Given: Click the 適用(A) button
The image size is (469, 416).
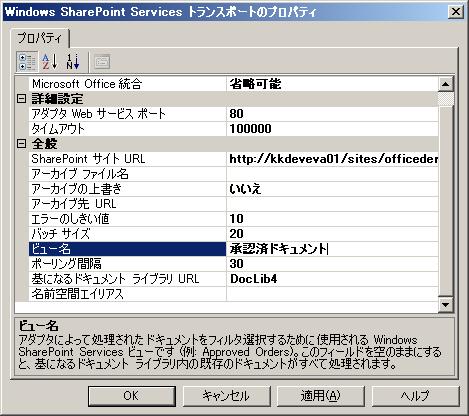Looking at the screenshot, I should 321,396.
